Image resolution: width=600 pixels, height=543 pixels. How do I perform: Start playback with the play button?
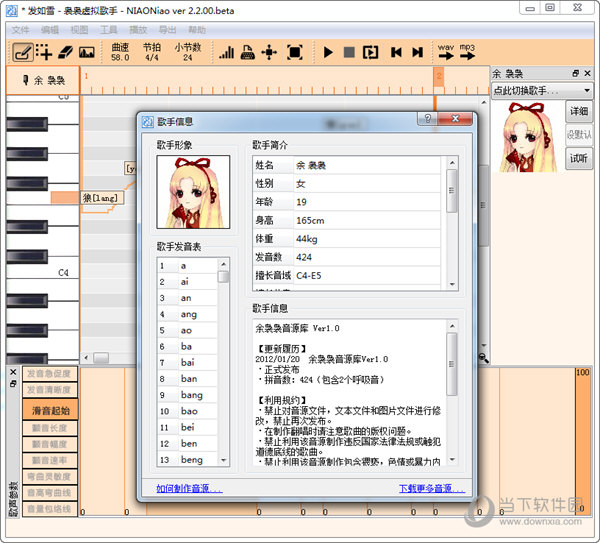(328, 52)
